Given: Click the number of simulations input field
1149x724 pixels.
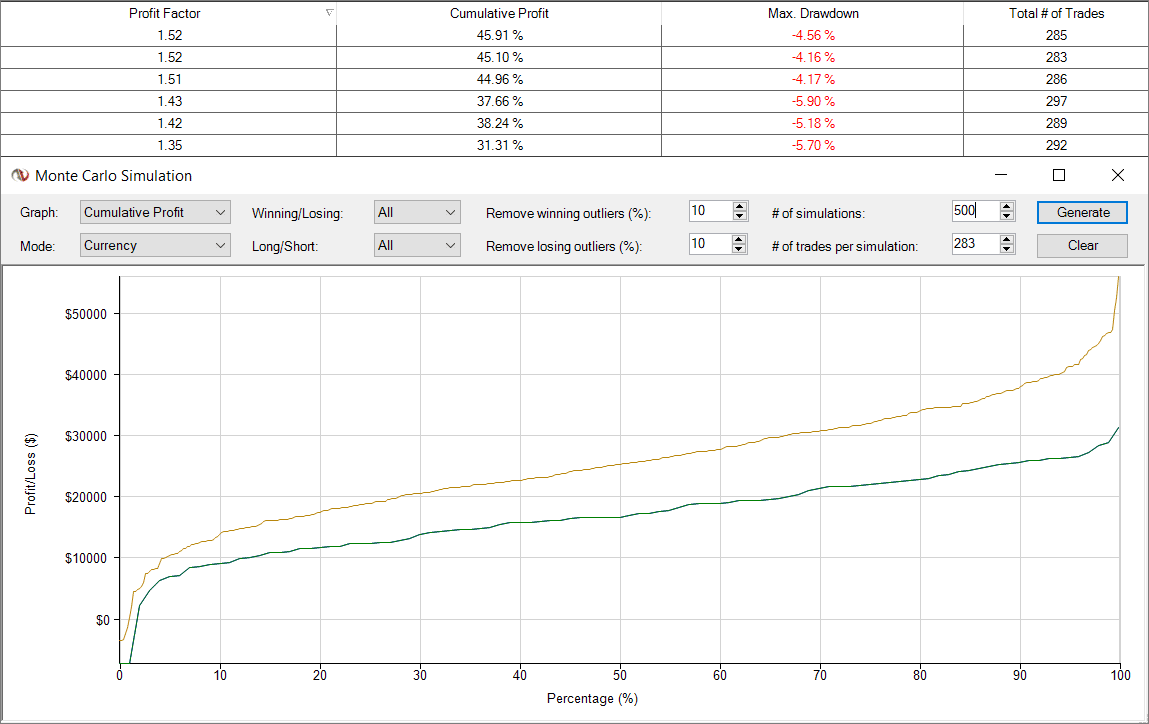Looking at the screenshot, I should tap(974, 212).
